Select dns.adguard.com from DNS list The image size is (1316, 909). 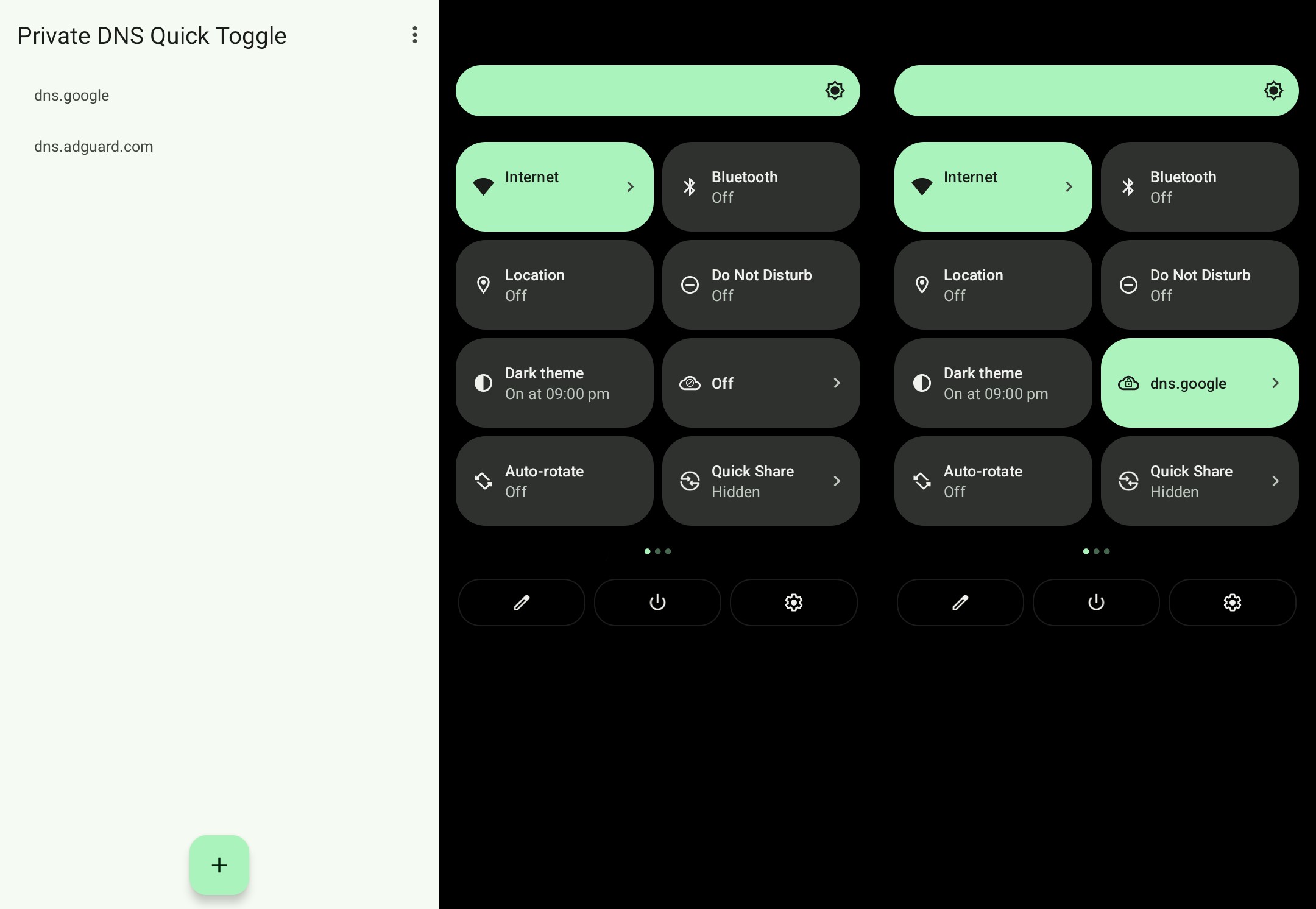pyautogui.click(x=93, y=146)
